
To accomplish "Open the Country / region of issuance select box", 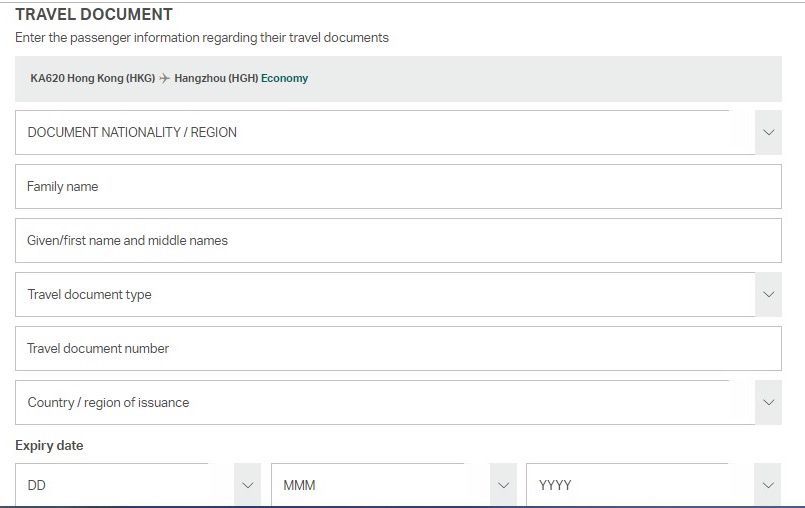I will pos(398,402).
